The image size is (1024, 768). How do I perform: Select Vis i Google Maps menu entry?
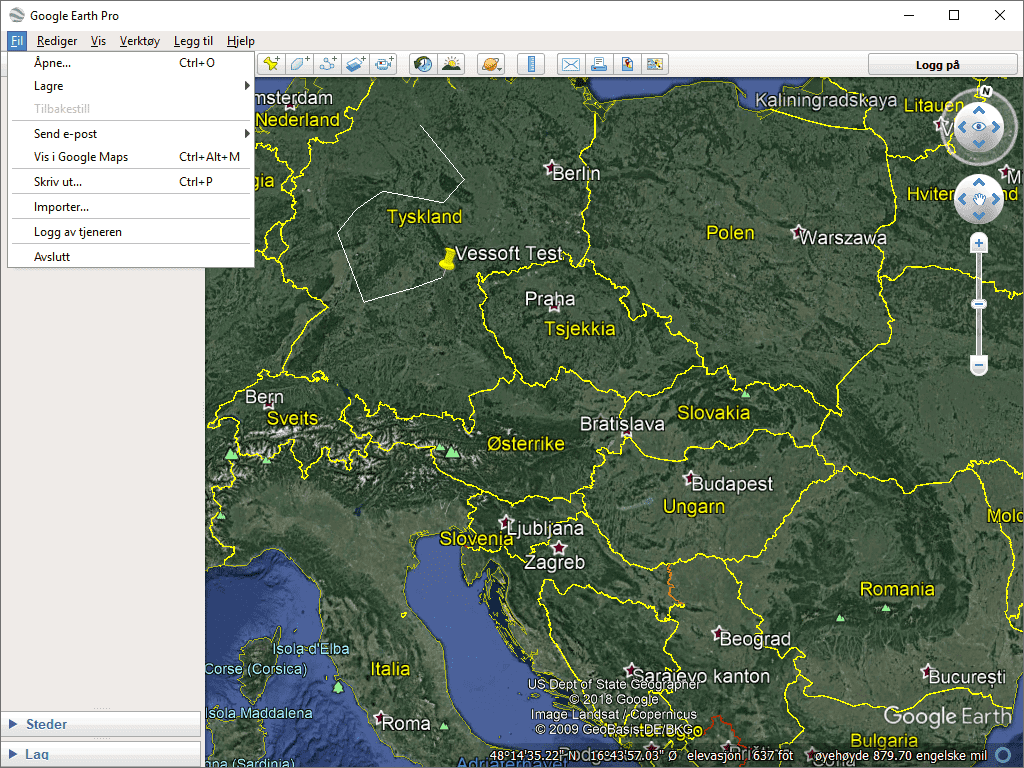tap(131, 157)
